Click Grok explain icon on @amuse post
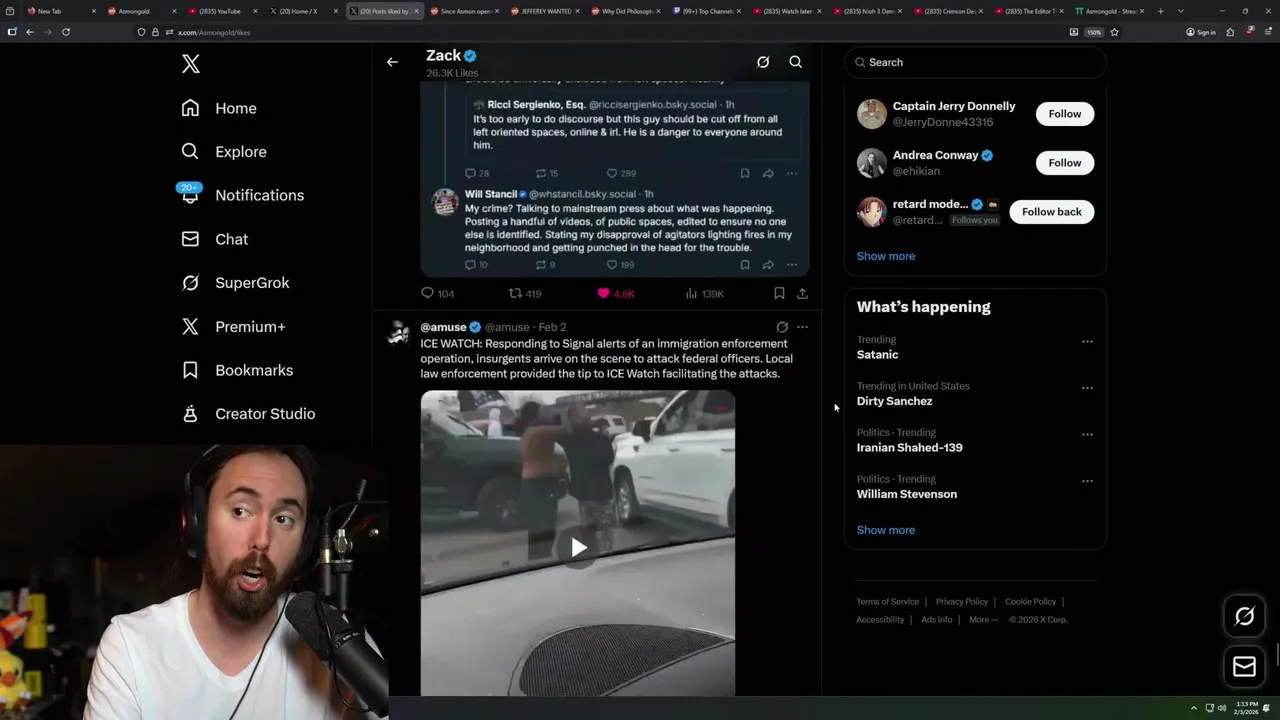 click(x=782, y=327)
